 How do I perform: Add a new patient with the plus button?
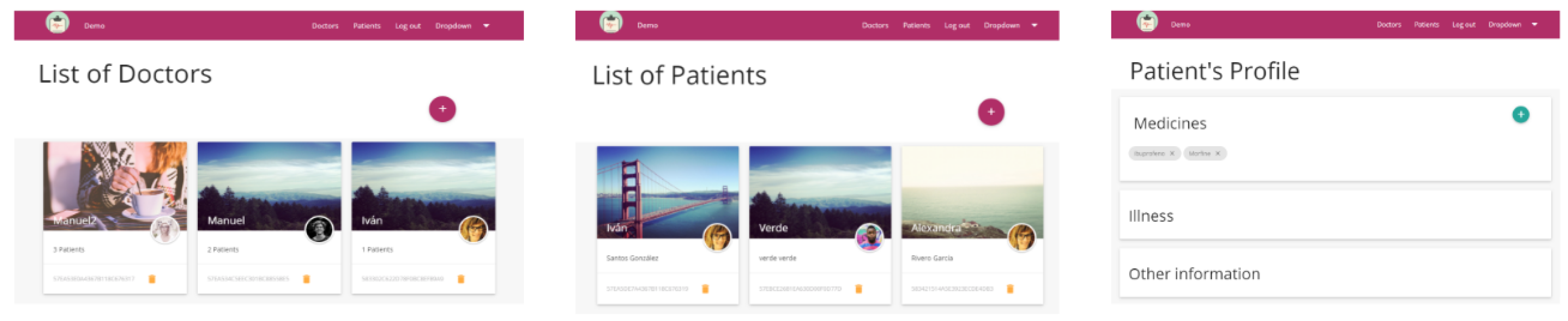991,112
